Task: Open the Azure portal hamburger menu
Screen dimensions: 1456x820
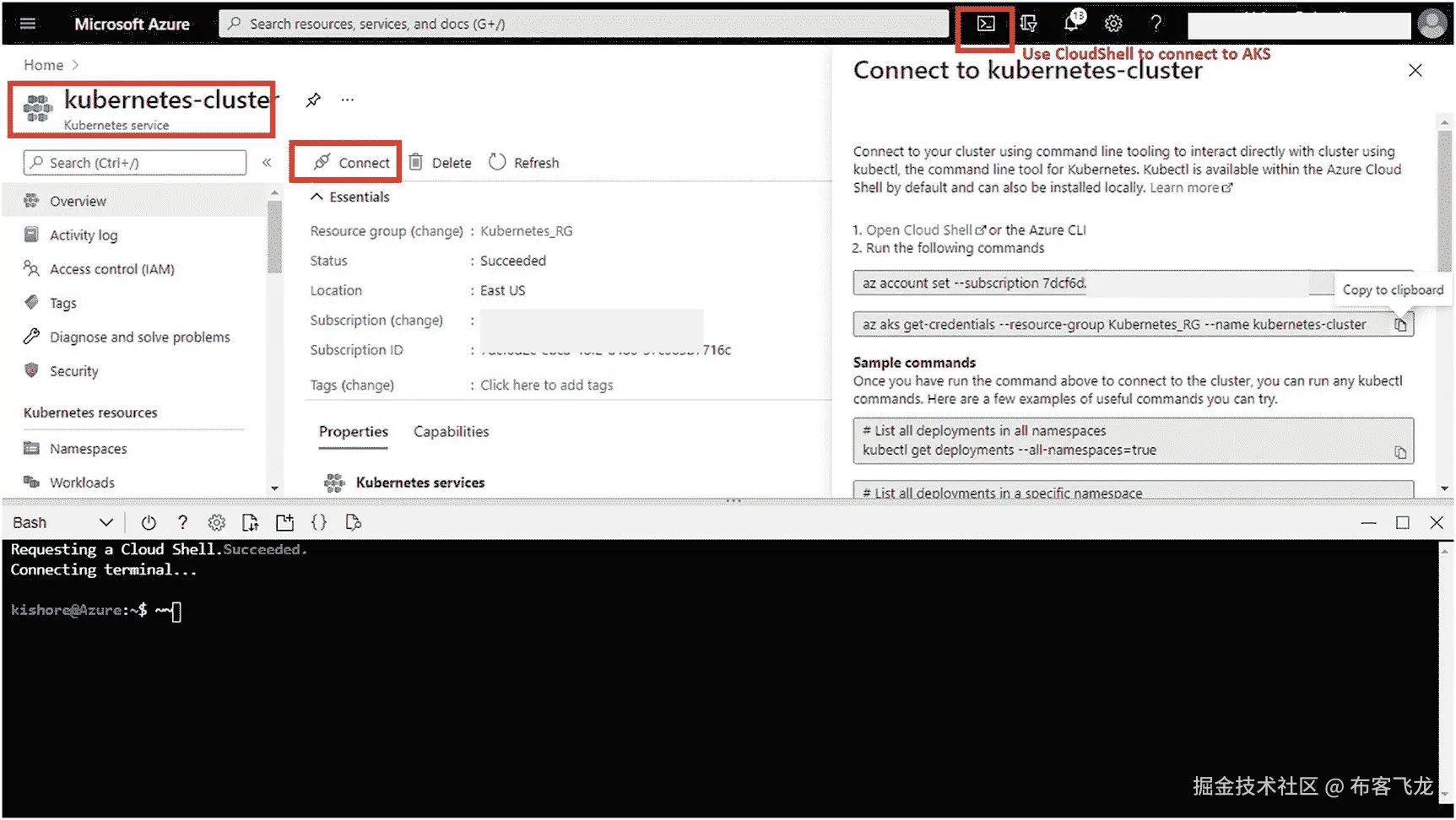Action: 28,24
